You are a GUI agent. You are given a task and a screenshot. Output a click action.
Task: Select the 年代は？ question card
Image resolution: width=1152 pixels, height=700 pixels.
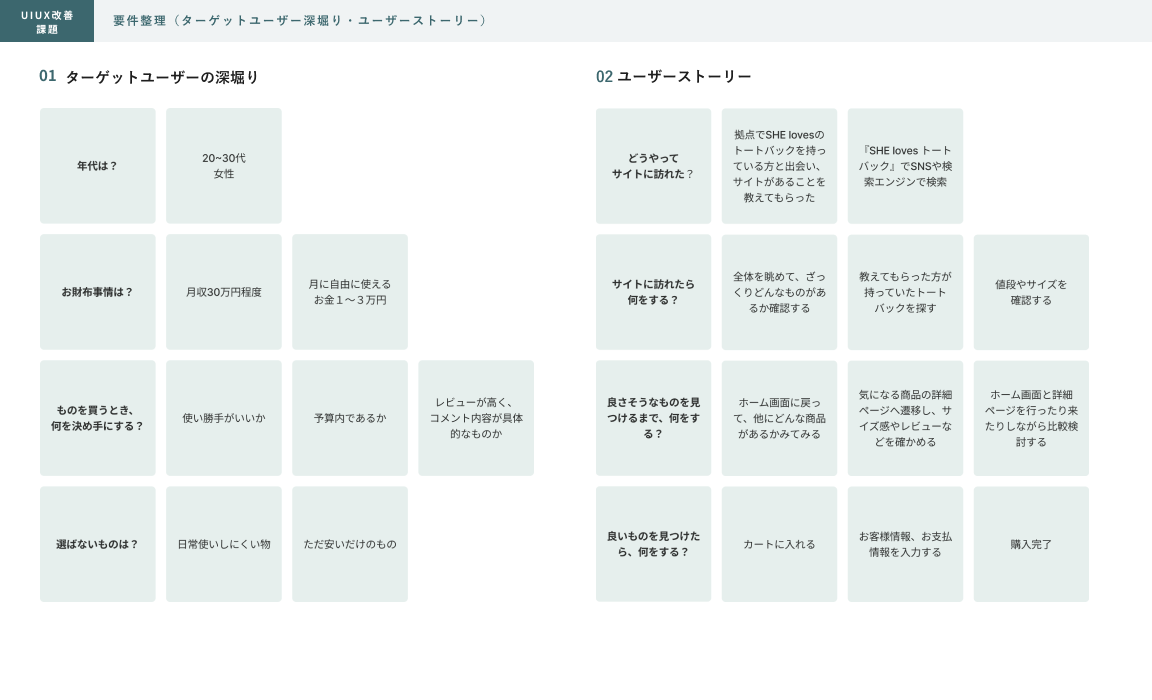[x=98, y=166]
